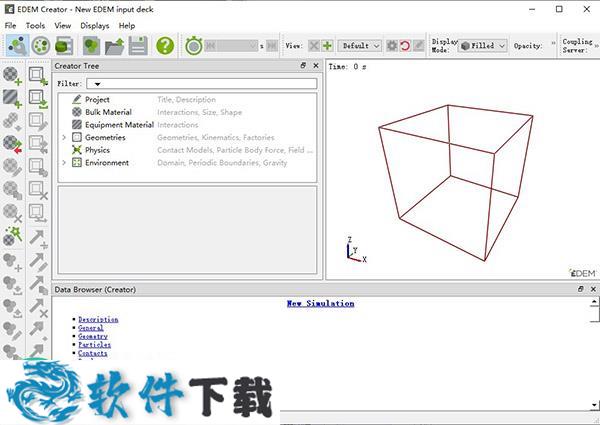Screen dimensions: 600x425
Task: Save the input deck with floppy icon
Action: 138,46
